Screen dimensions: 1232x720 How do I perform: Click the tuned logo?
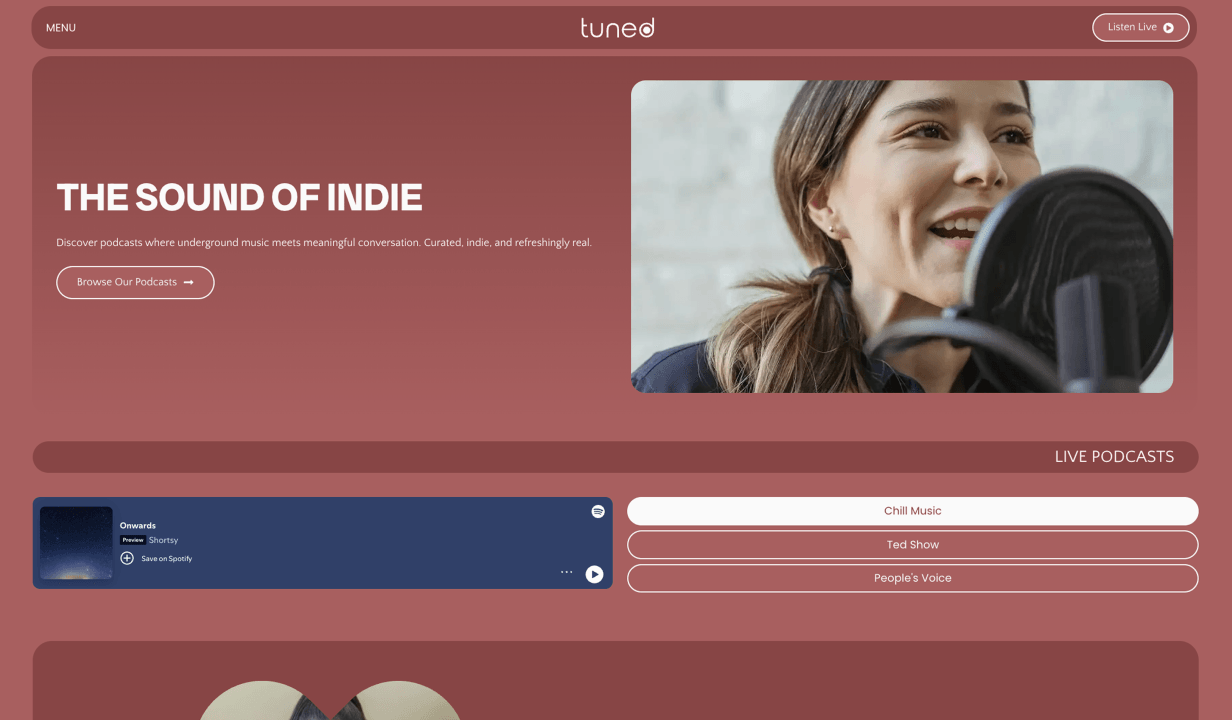(x=617, y=27)
